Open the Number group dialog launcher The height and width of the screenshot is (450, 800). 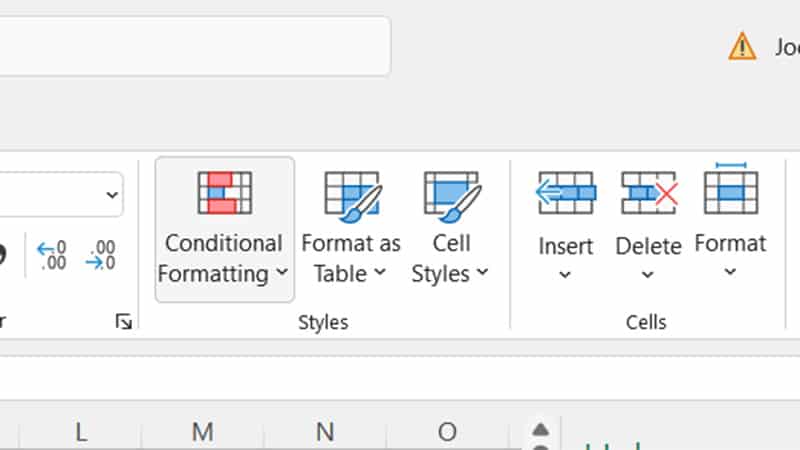coord(123,321)
